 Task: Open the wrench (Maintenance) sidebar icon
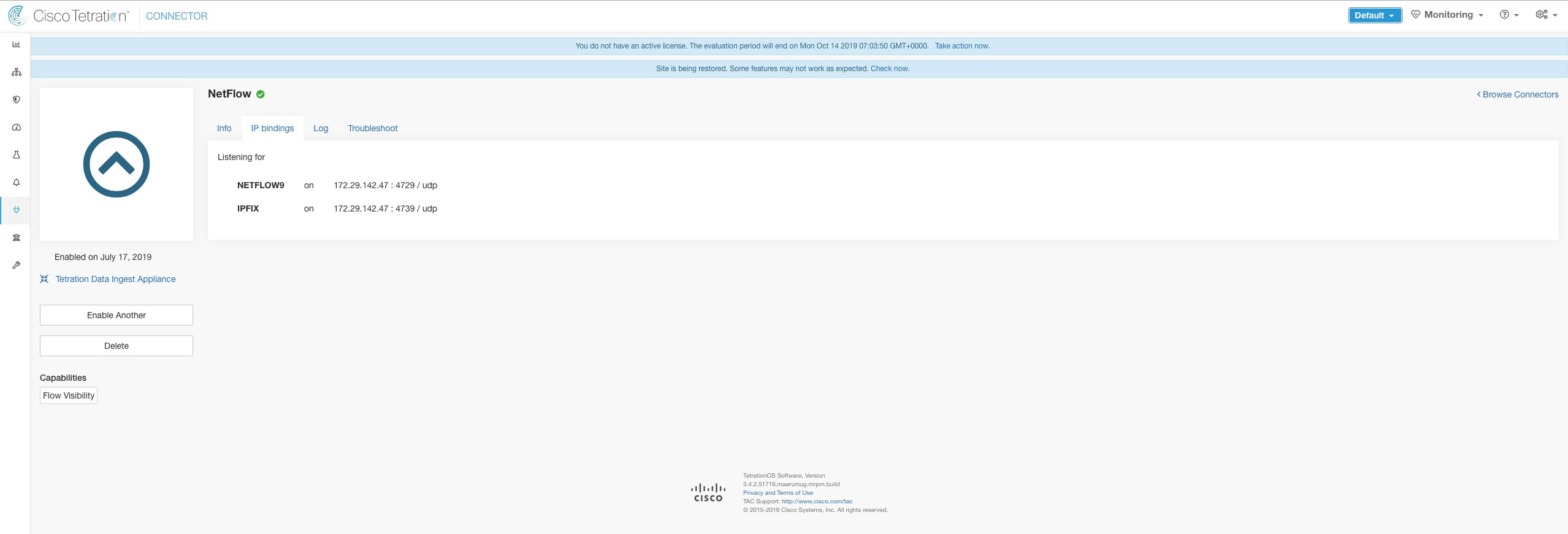pyautogui.click(x=17, y=265)
